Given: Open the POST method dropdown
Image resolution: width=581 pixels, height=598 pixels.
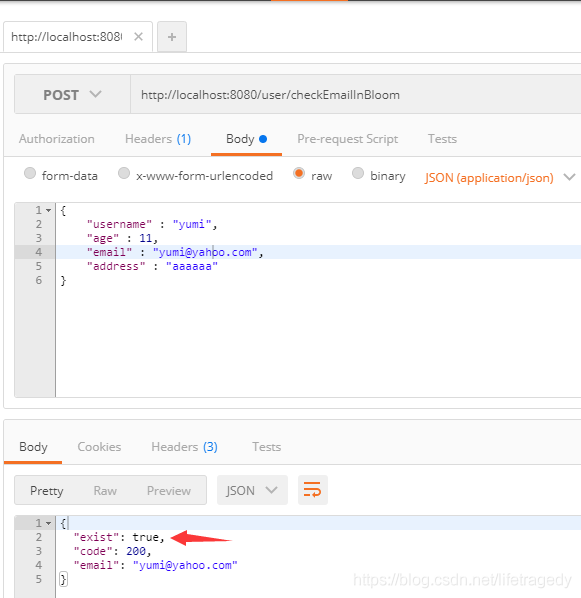Looking at the screenshot, I should pyautogui.click(x=72, y=95).
